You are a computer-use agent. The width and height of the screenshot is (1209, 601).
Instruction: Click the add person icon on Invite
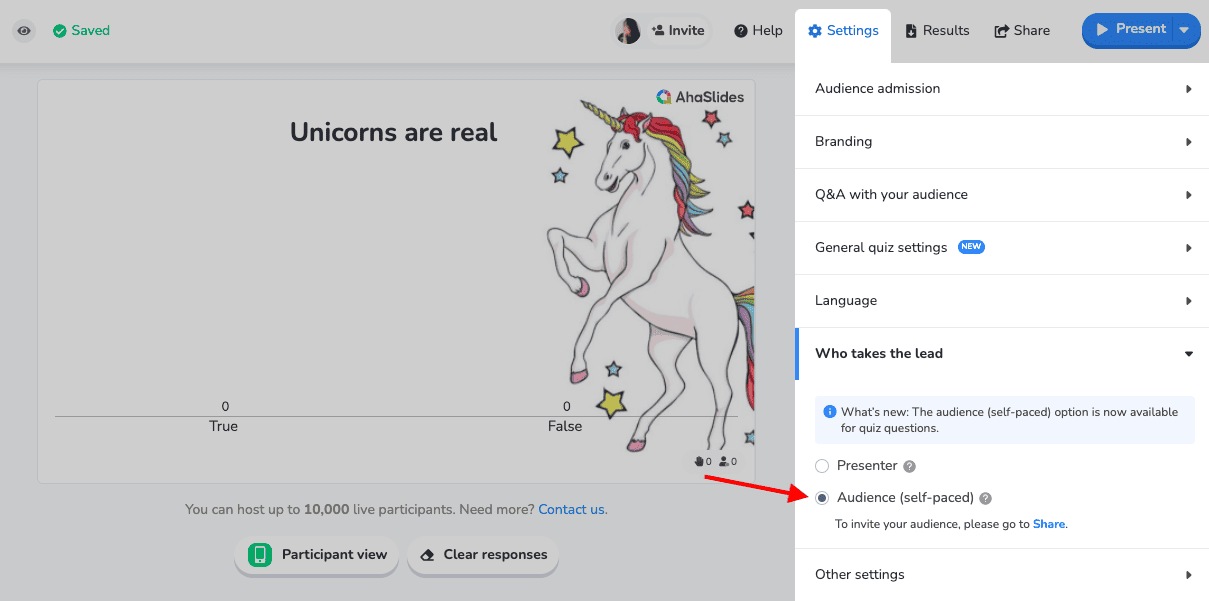[658, 31]
